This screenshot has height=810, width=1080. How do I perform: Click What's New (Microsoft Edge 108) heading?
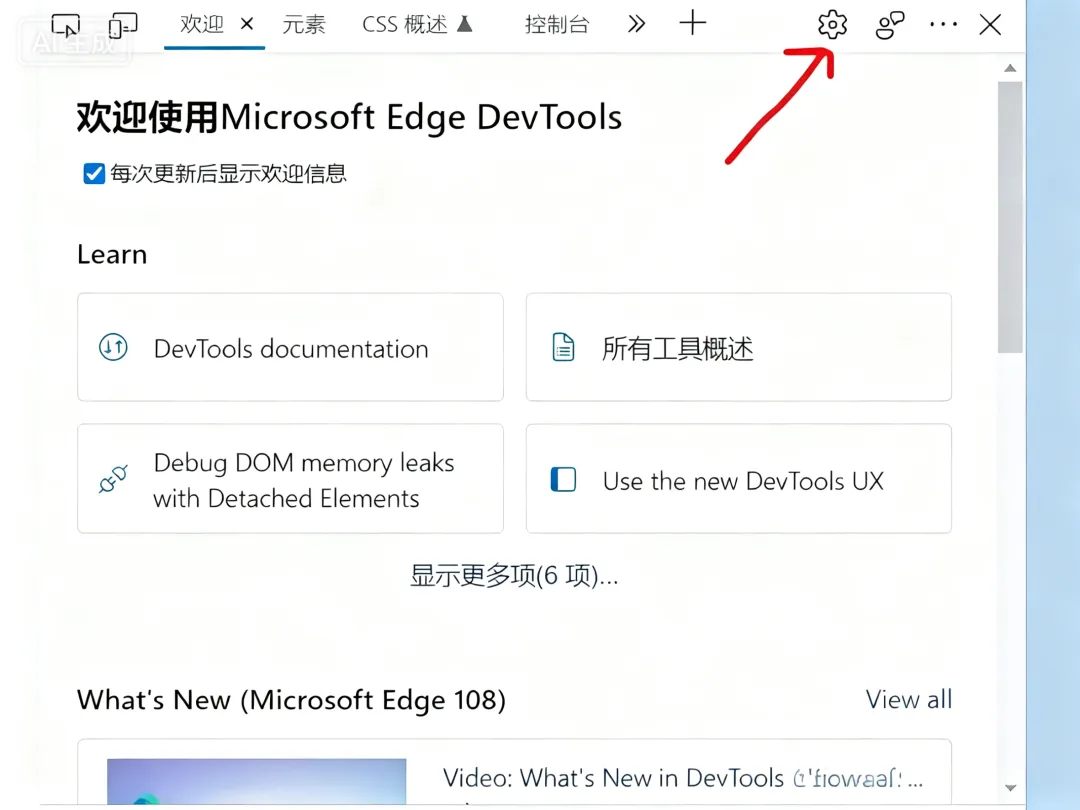pyautogui.click(x=291, y=700)
